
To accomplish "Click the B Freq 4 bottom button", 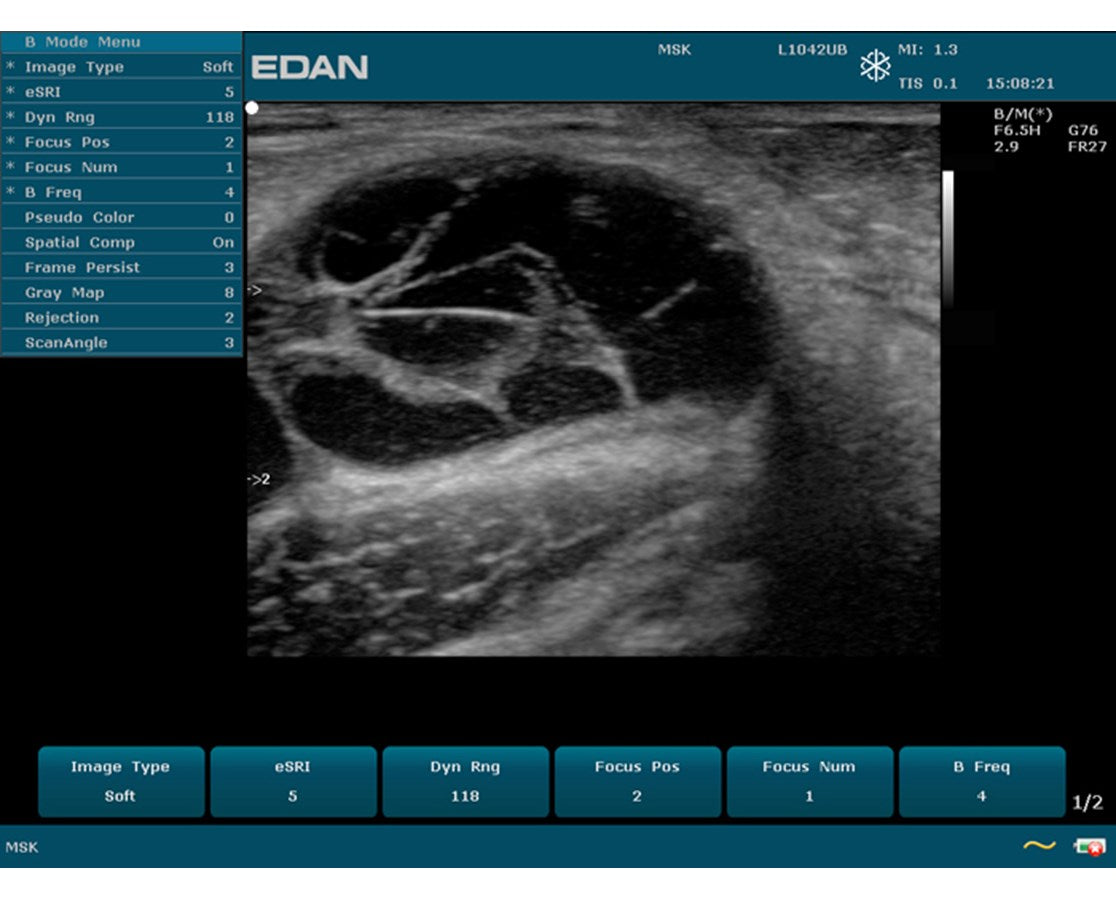I will 981,781.
